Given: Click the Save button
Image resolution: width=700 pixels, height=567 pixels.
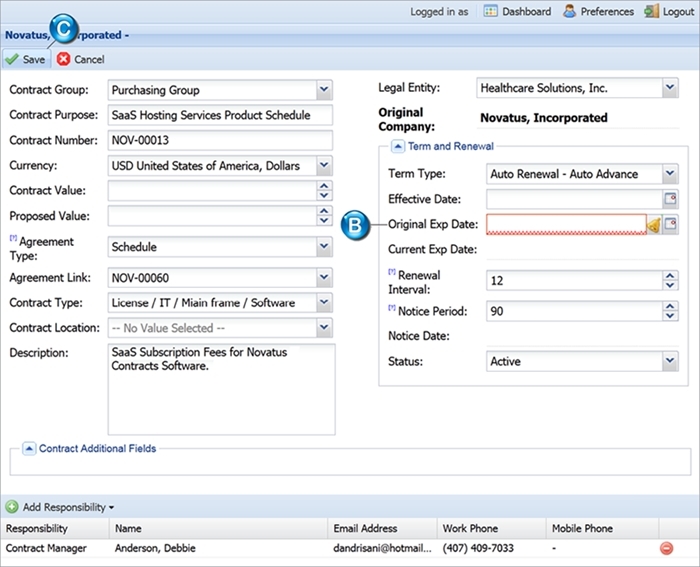Looking at the screenshot, I should coord(25,59).
